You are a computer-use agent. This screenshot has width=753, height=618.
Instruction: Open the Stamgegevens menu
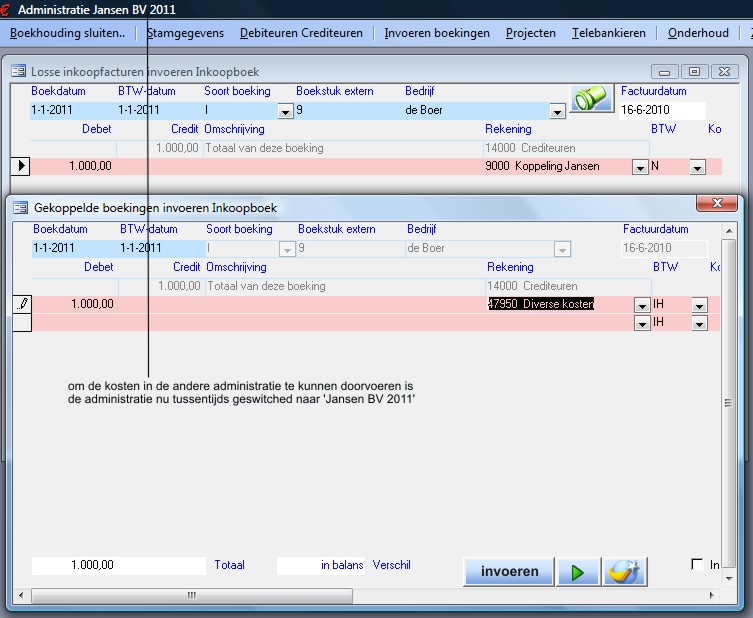click(x=185, y=33)
